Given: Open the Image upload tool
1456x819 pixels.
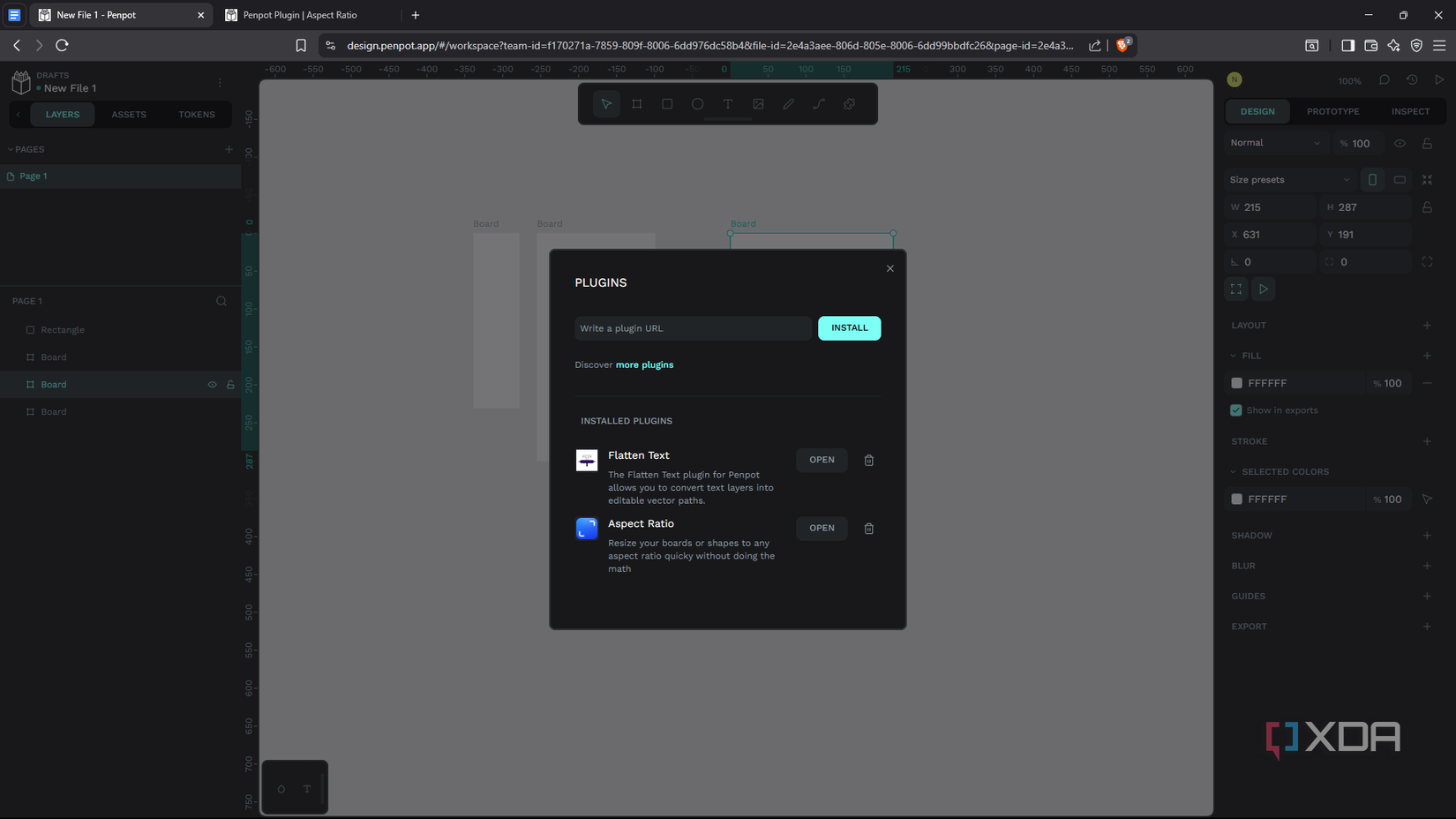Looking at the screenshot, I should pos(758,103).
